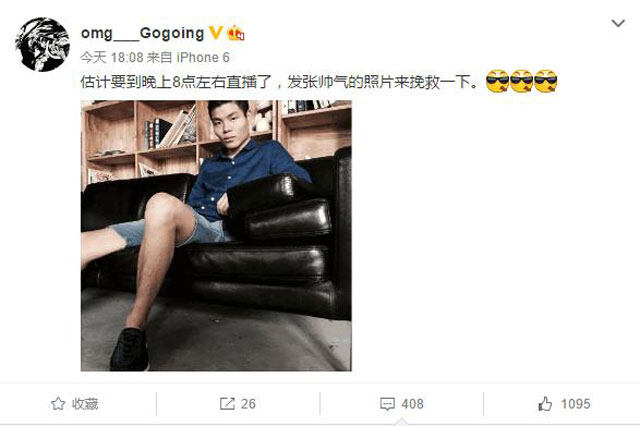
Task: Toggle the thumbs-up like icon
Action: 545,404
